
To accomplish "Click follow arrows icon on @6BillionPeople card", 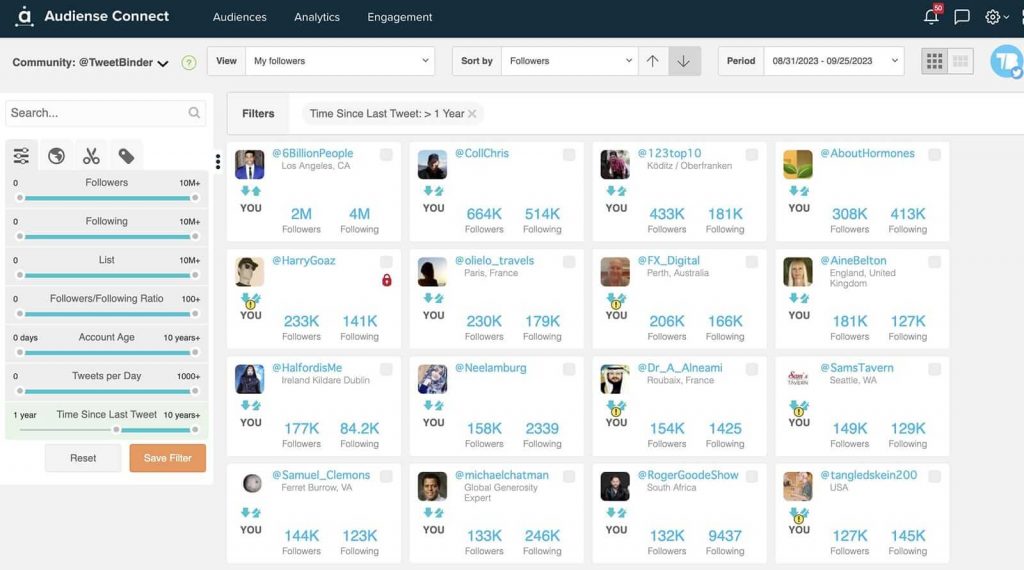I will click(250, 191).
